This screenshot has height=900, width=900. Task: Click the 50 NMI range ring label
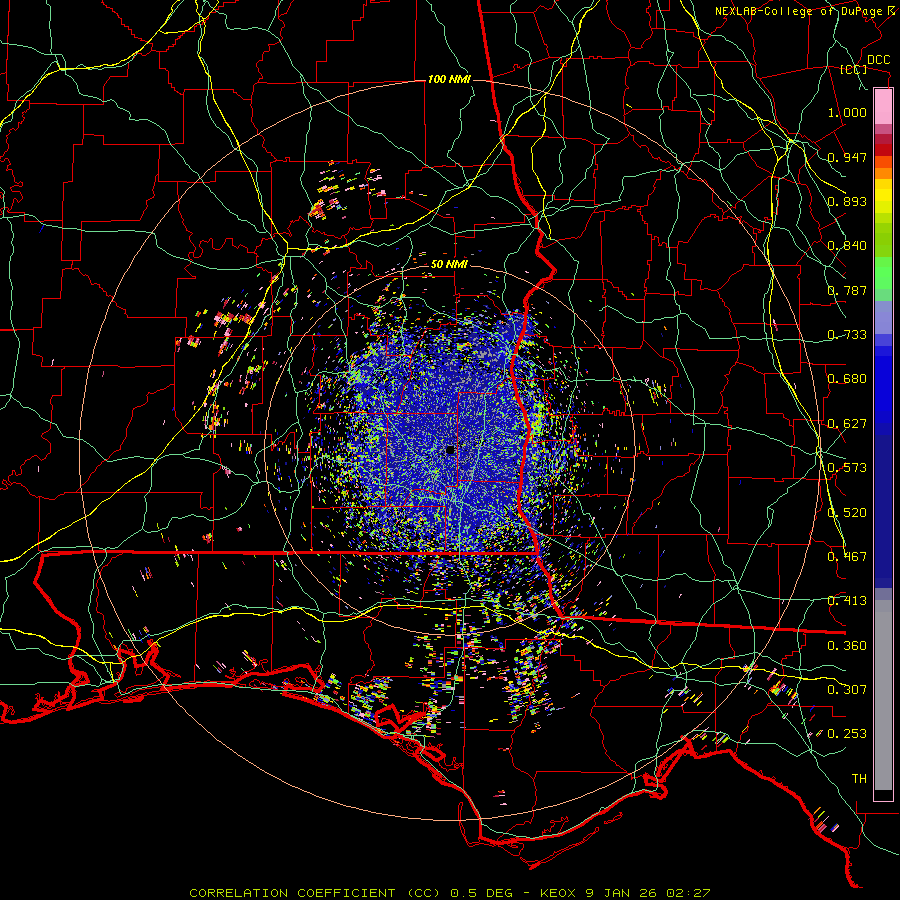449,264
